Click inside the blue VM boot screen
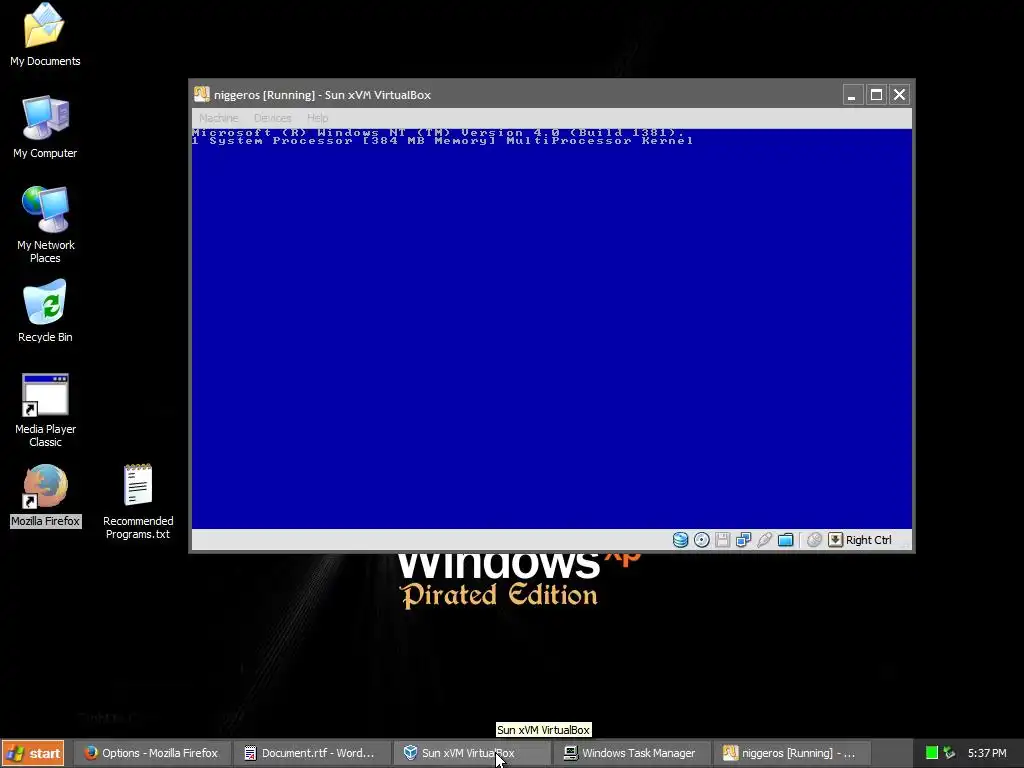The height and width of the screenshot is (768, 1024). (x=552, y=328)
